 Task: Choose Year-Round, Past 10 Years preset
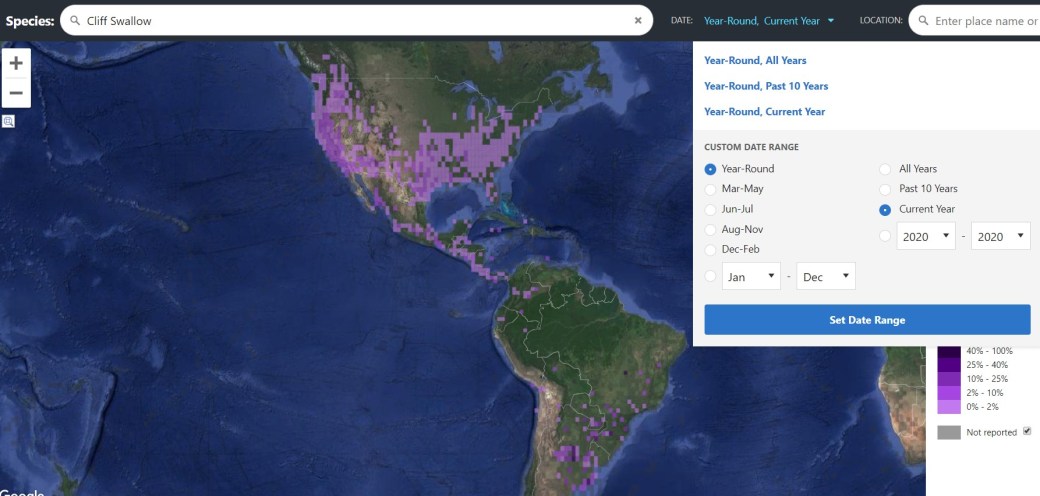pos(766,86)
